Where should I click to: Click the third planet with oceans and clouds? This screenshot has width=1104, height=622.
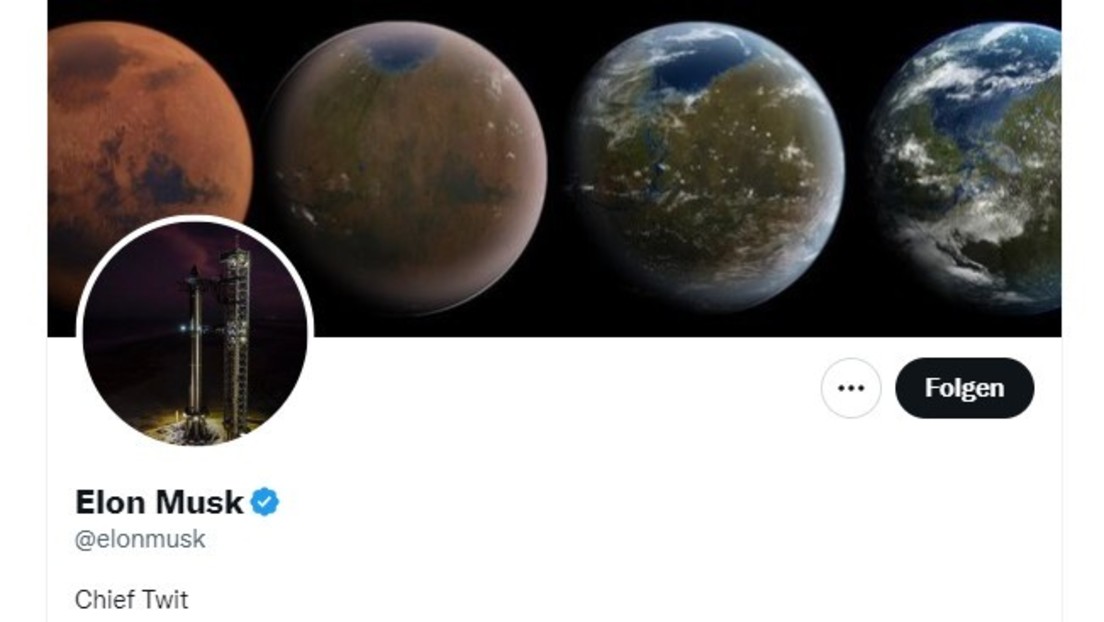[706, 168]
